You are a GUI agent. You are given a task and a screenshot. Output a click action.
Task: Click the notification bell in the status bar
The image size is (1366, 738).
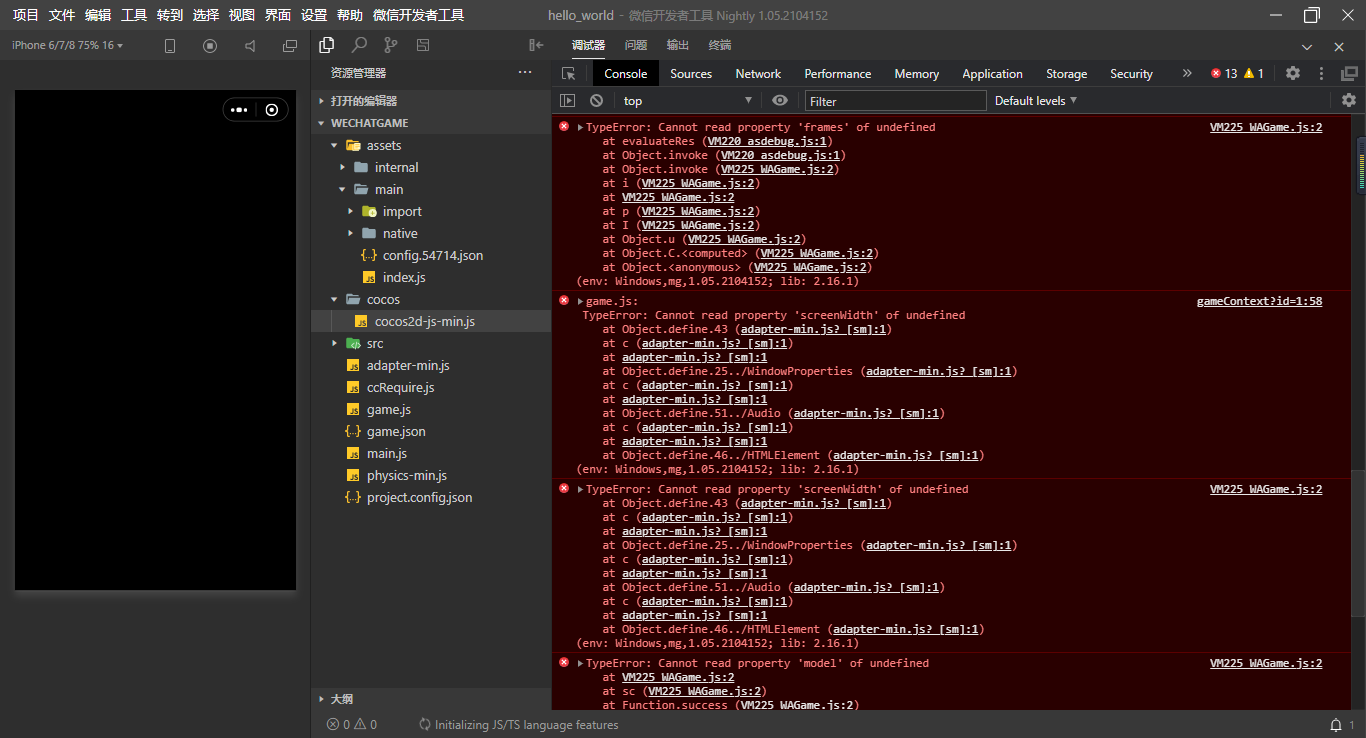pyautogui.click(x=1336, y=724)
